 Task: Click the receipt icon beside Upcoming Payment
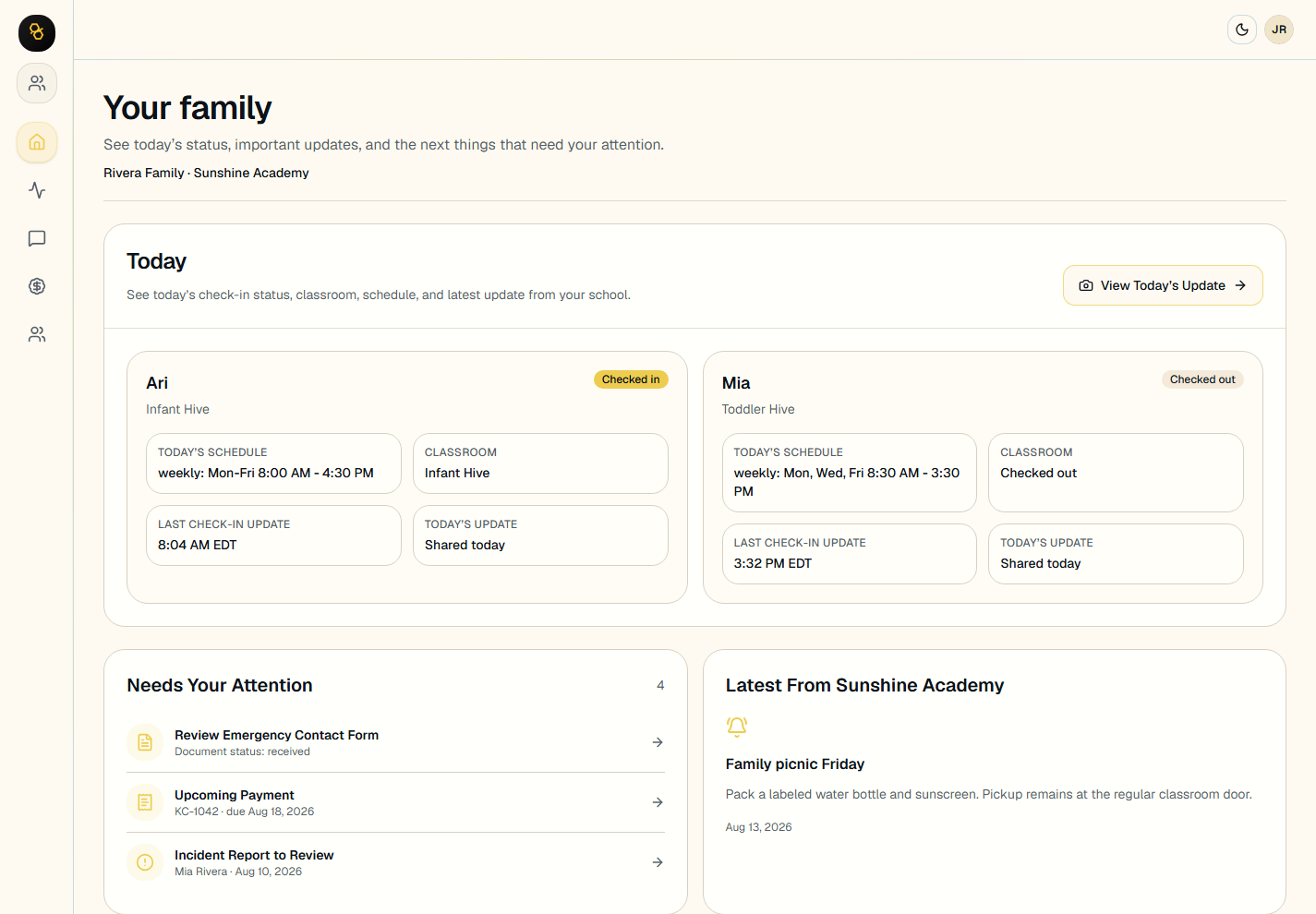pyautogui.click(x=145, y=802)
